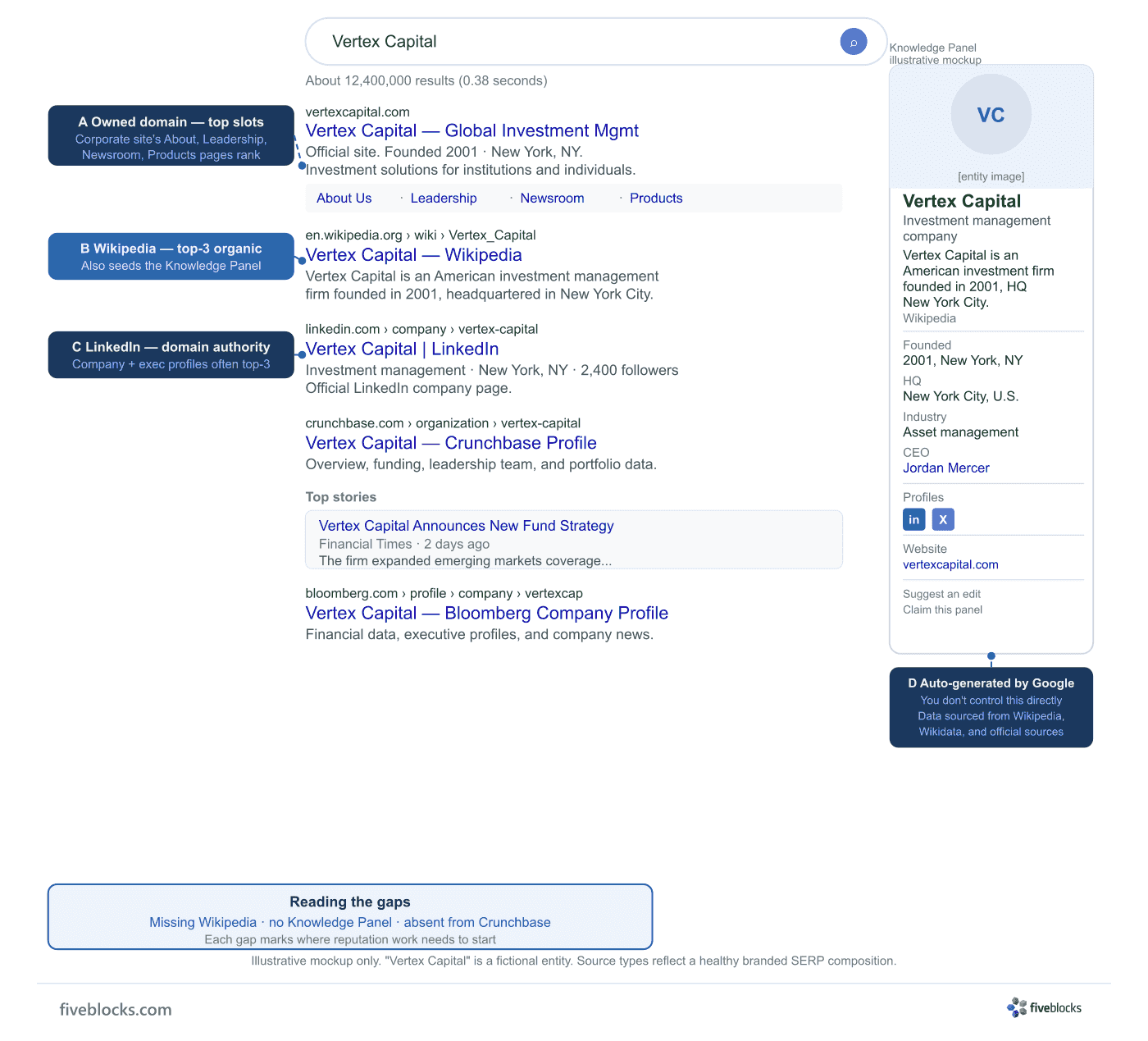This screenshot has height=1041, width=1148.
Task: Open Vertex Capital | LinkedIn result
Action: 402,349
